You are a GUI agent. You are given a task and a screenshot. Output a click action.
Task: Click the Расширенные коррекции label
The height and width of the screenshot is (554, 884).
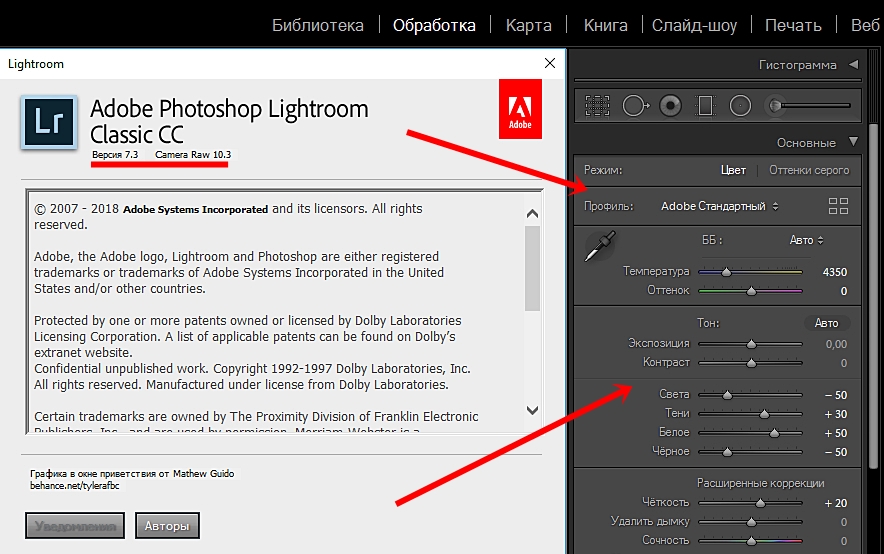[x=760, y=483]
